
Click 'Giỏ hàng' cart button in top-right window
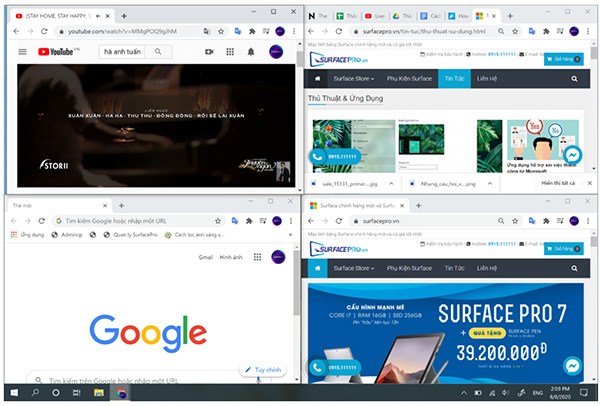[564, 59]
